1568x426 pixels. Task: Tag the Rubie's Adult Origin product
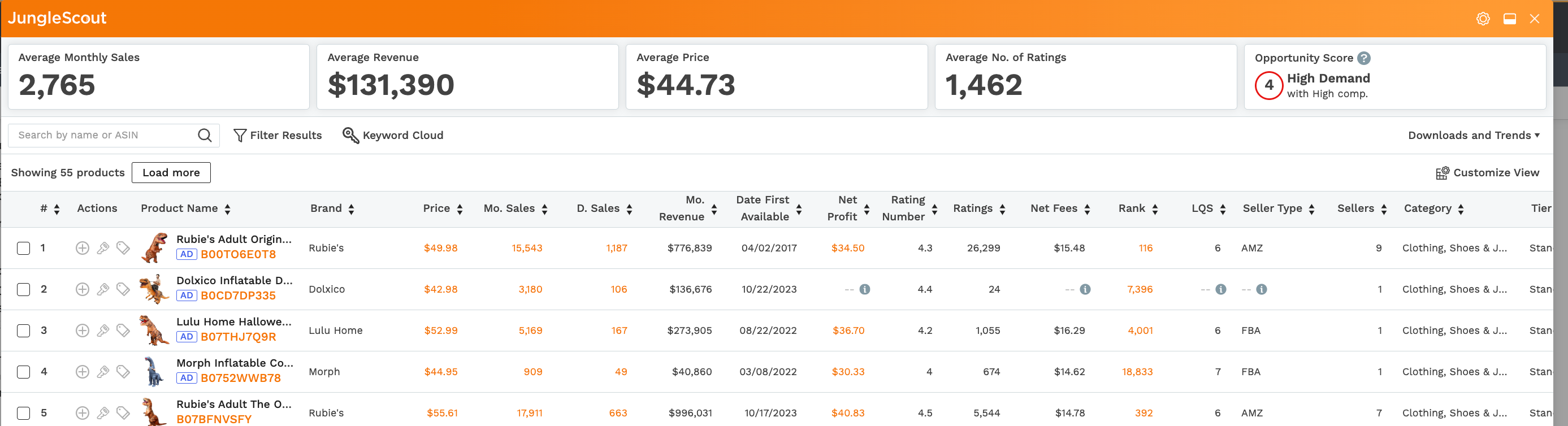pyautogui.click(x=123, y=247)
